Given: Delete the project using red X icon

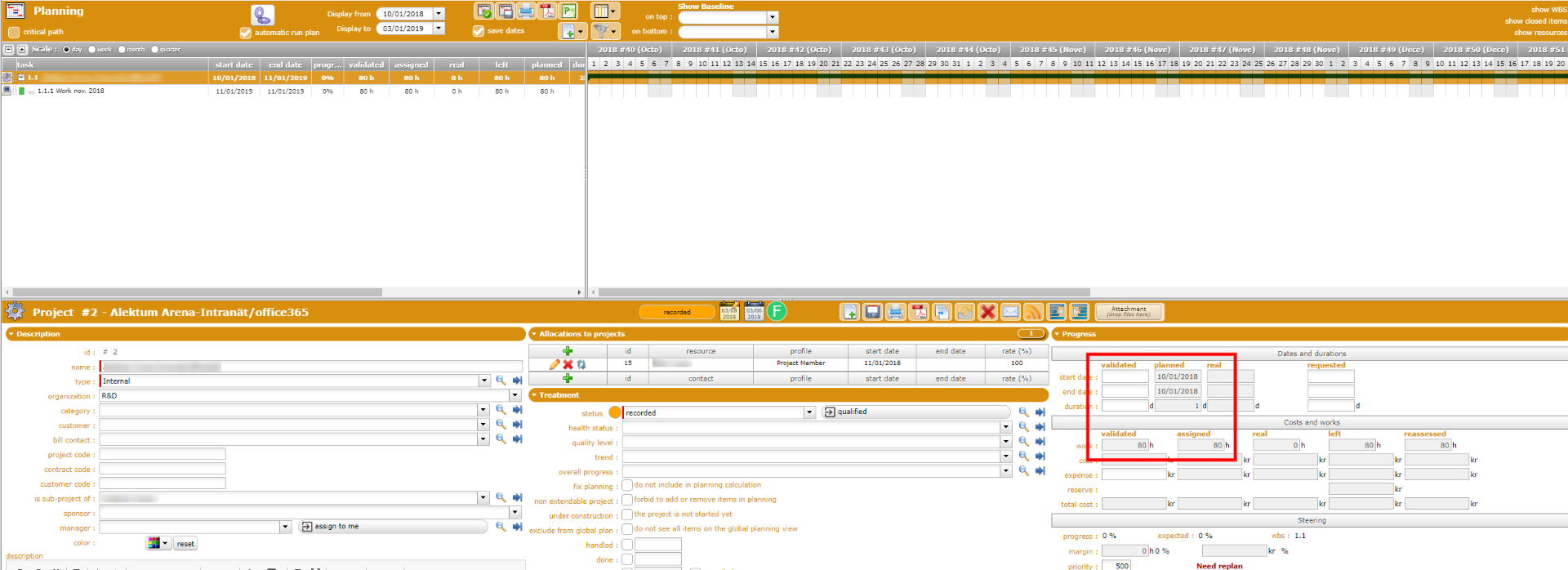Looking at the screenshot, I should point(987,312).
